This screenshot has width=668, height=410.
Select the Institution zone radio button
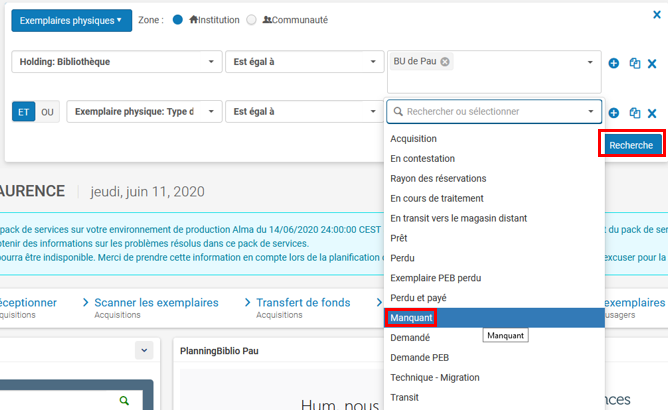(178, 20)
